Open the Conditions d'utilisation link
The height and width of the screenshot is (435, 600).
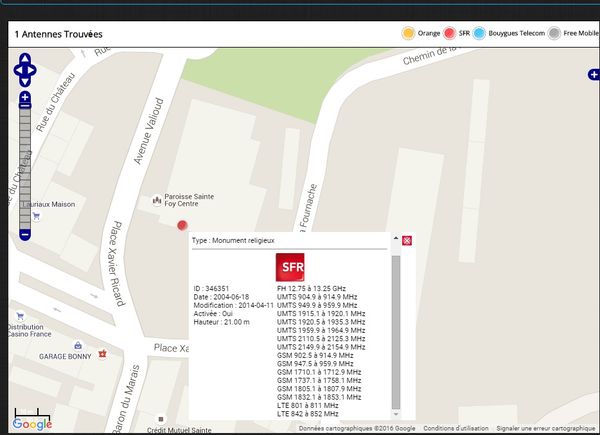pyautogui.click(x=449, y=428)
